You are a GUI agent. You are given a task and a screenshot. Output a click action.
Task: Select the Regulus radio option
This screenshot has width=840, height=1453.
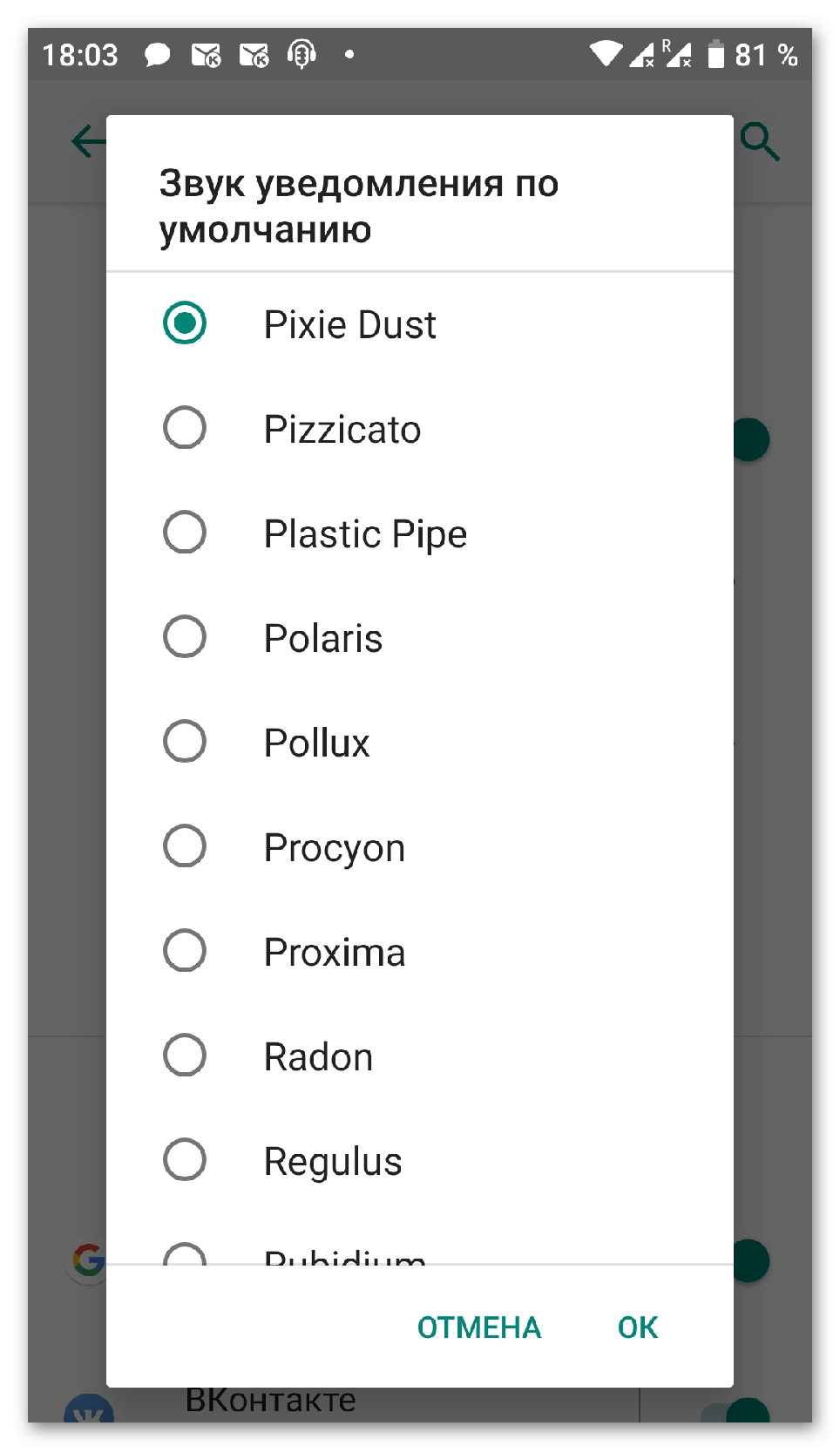(x=185, y=1160)
